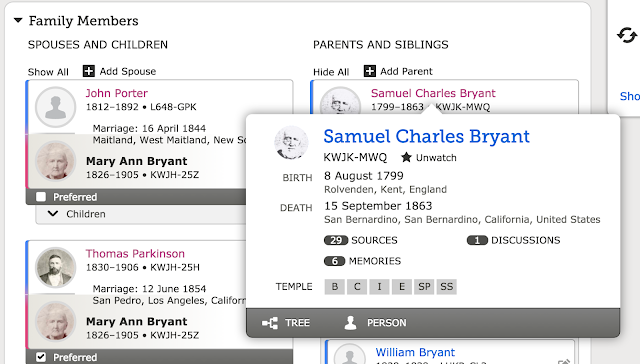The height and width of the screenshot is (364, 640).
Task: Open William Bryant's name link
Action: point(415,352)
